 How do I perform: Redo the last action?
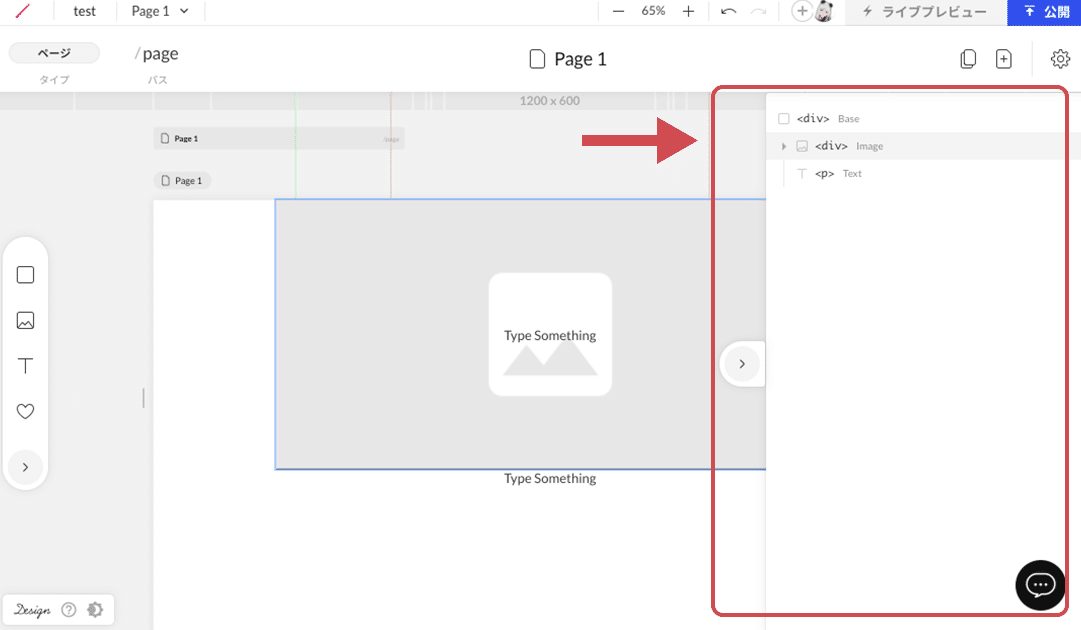tap(758, 11)
